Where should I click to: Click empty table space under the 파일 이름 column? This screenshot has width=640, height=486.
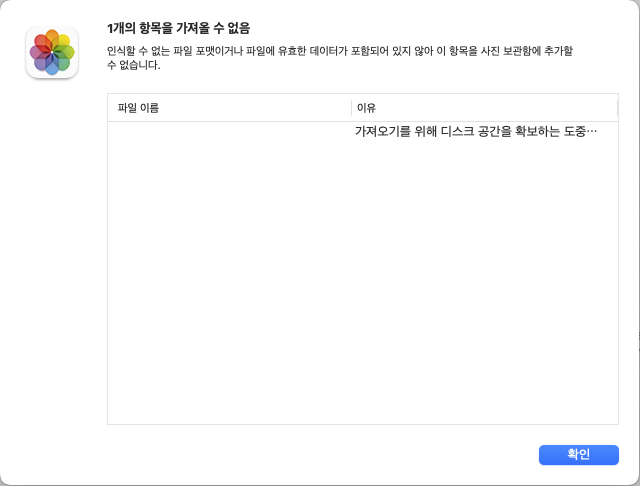coord(228,280)
